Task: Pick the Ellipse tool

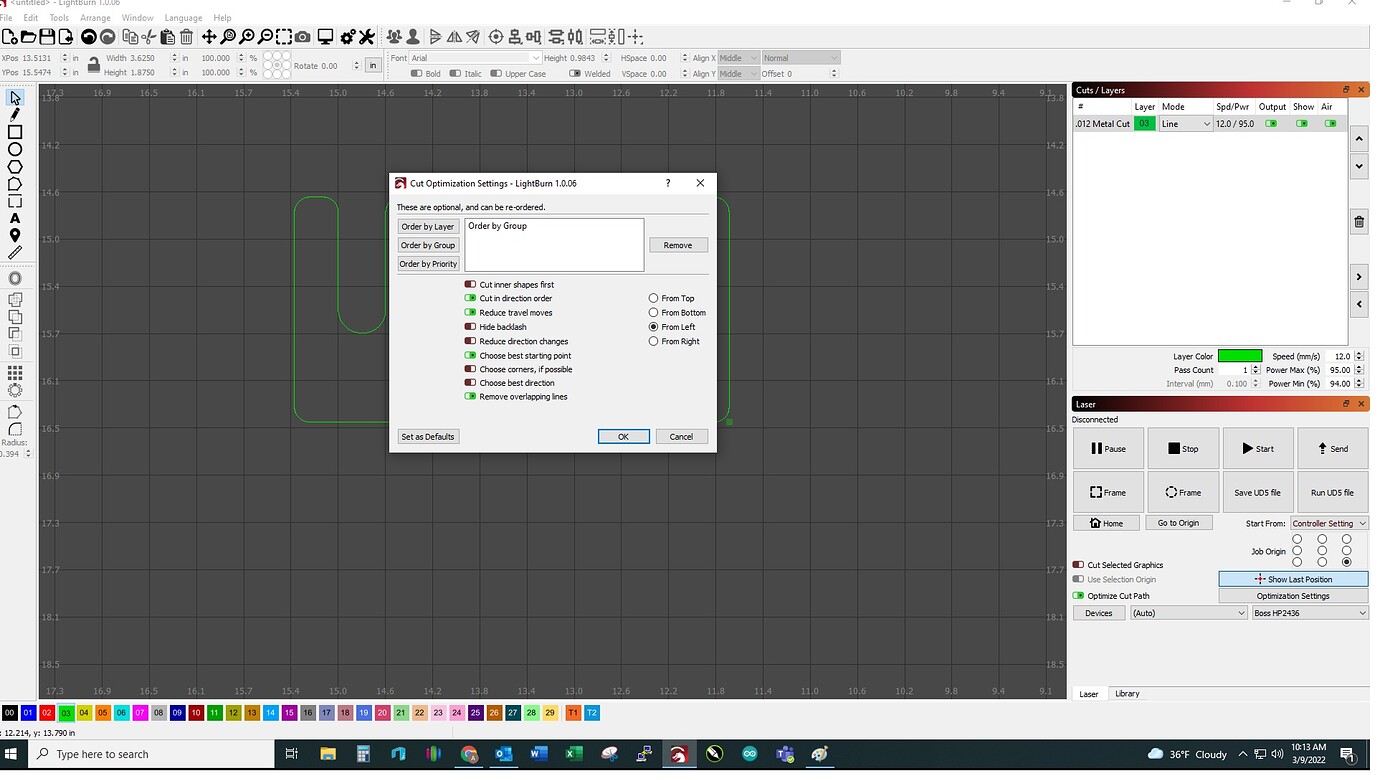Action: coord(14,148)
